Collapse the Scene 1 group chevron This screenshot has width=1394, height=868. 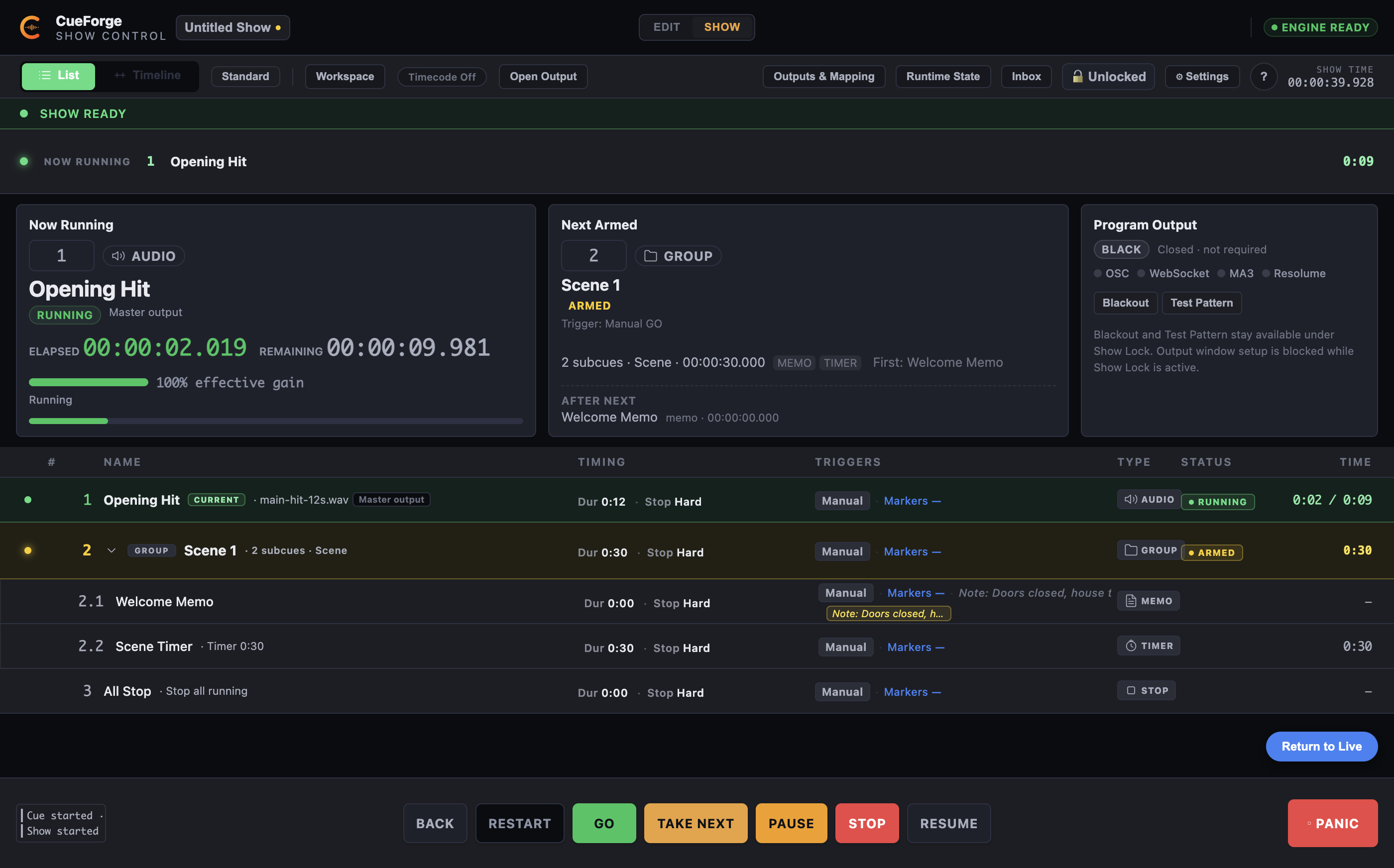112,550
